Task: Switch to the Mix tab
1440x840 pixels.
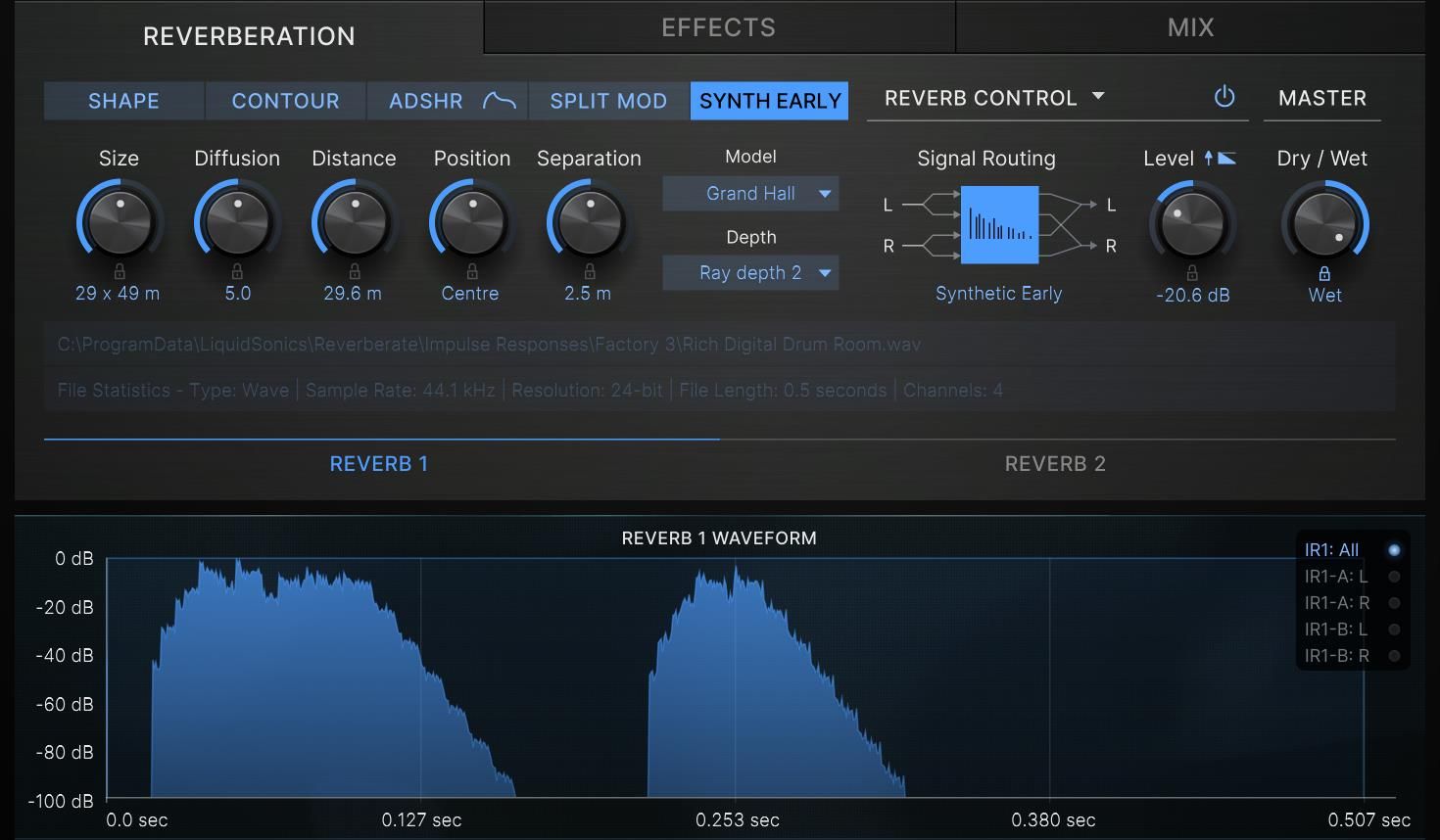Action: click(x=1190, y=27)
